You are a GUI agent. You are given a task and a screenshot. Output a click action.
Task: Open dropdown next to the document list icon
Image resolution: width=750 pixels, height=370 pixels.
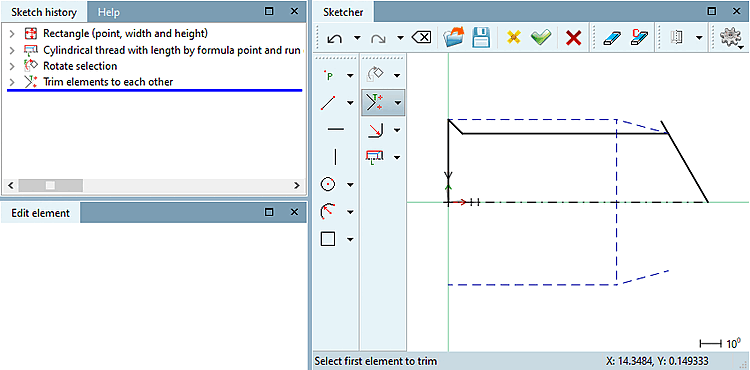coord(699,38)
